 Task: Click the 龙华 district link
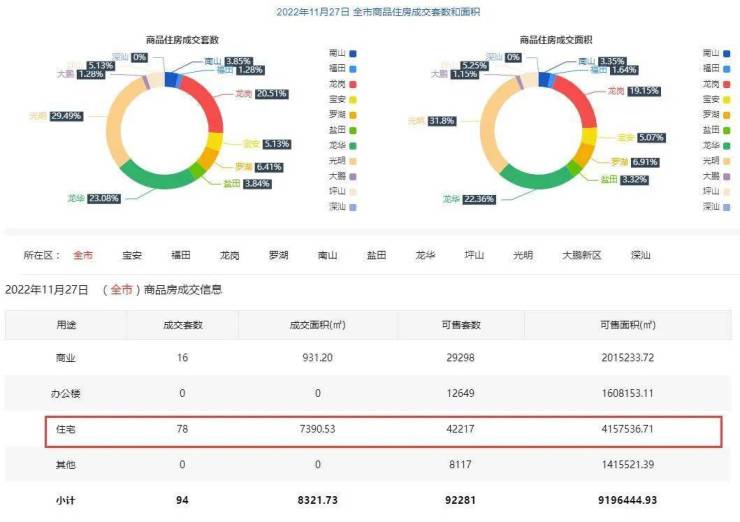[x=425, y=255]
